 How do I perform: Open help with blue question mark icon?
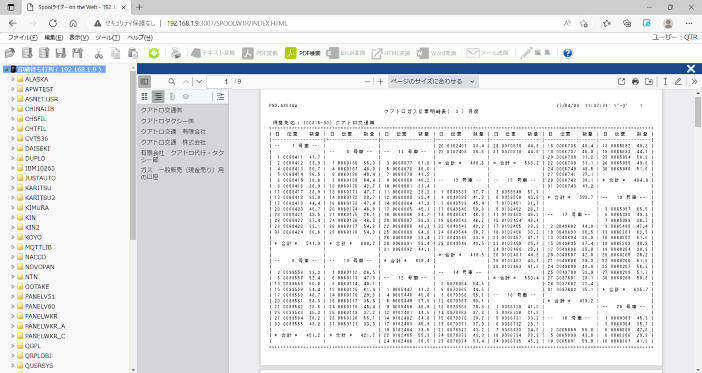pyautogui.click(x=568, y=53)
